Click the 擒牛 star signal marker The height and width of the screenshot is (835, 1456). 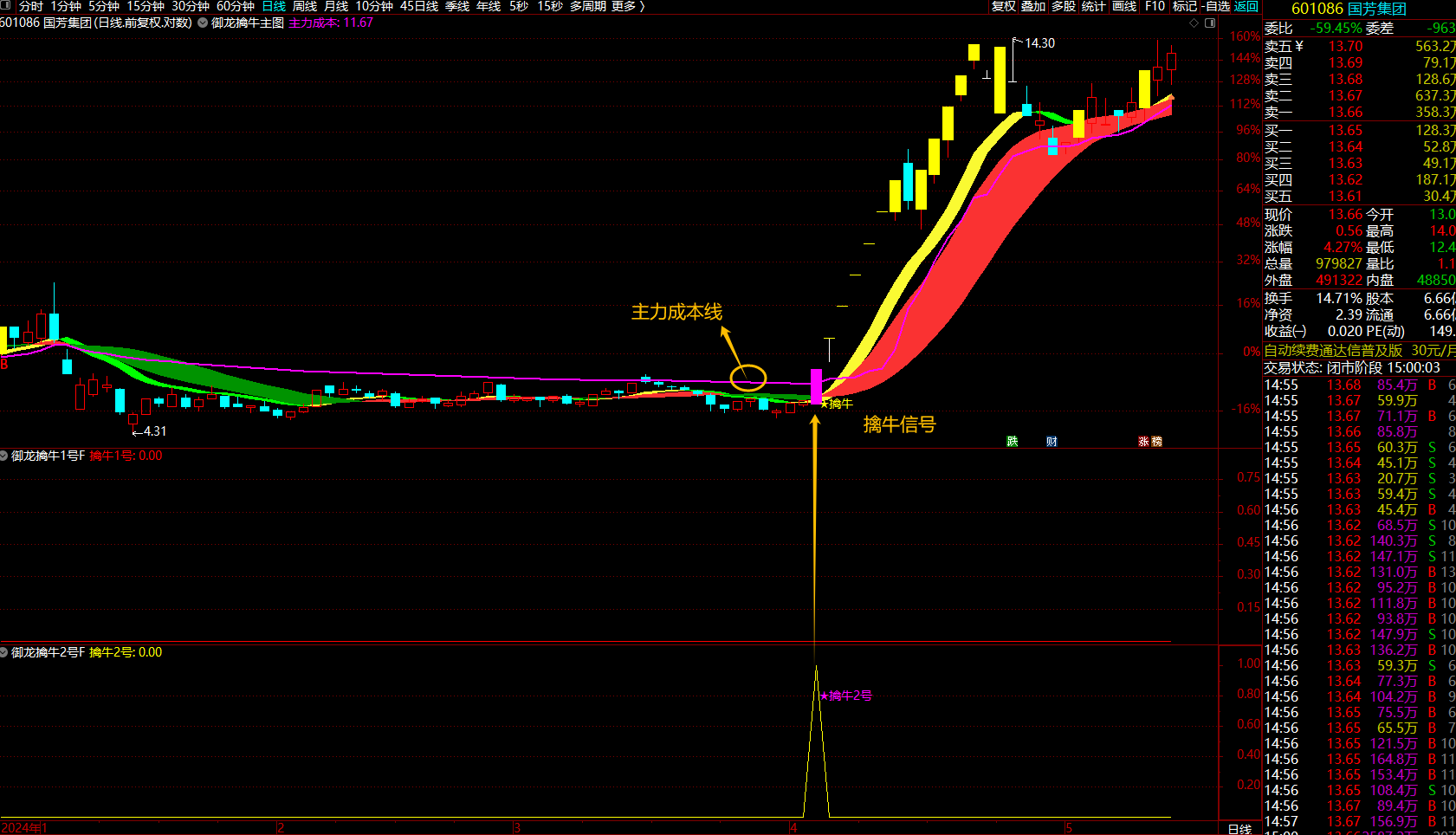click(836, 404)
